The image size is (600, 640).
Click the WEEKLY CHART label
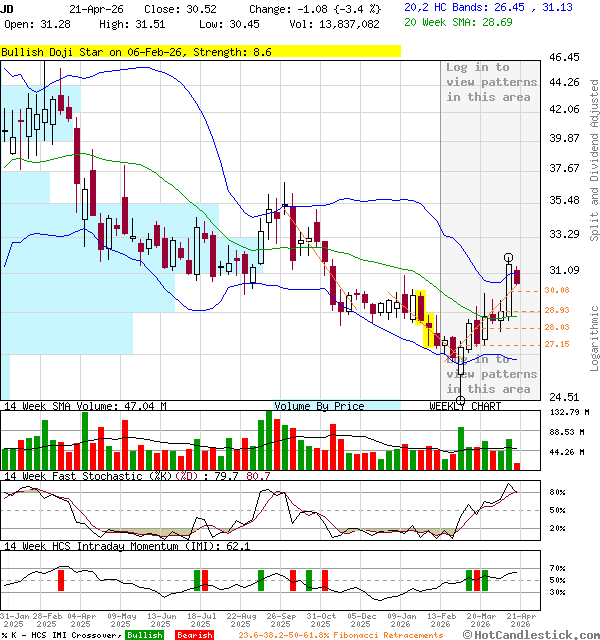465,406
